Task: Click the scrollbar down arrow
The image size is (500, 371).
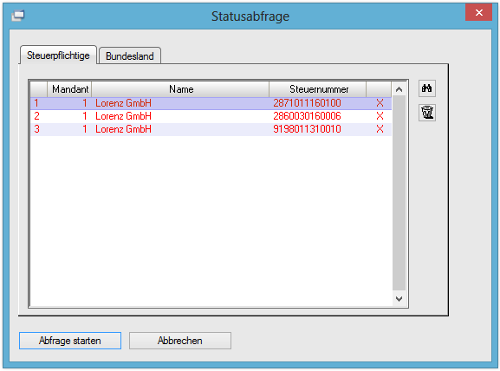Action: (399, 298)
